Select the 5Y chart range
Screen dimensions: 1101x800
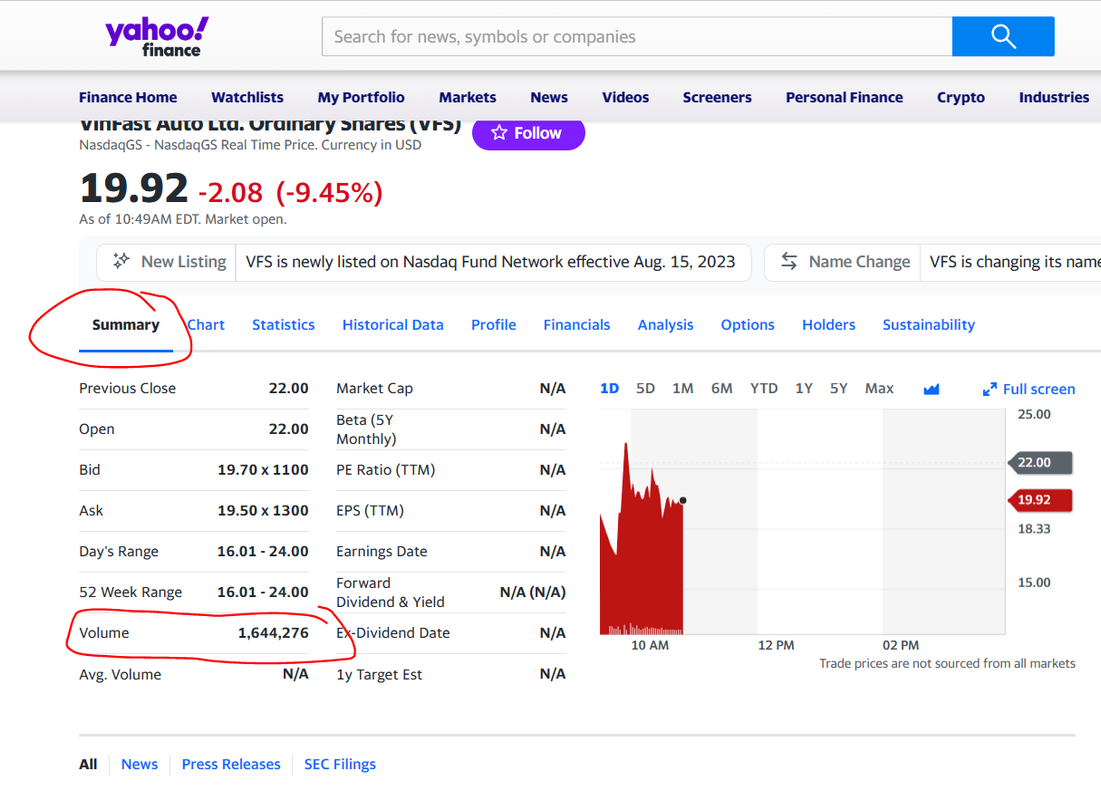[838, 388]
